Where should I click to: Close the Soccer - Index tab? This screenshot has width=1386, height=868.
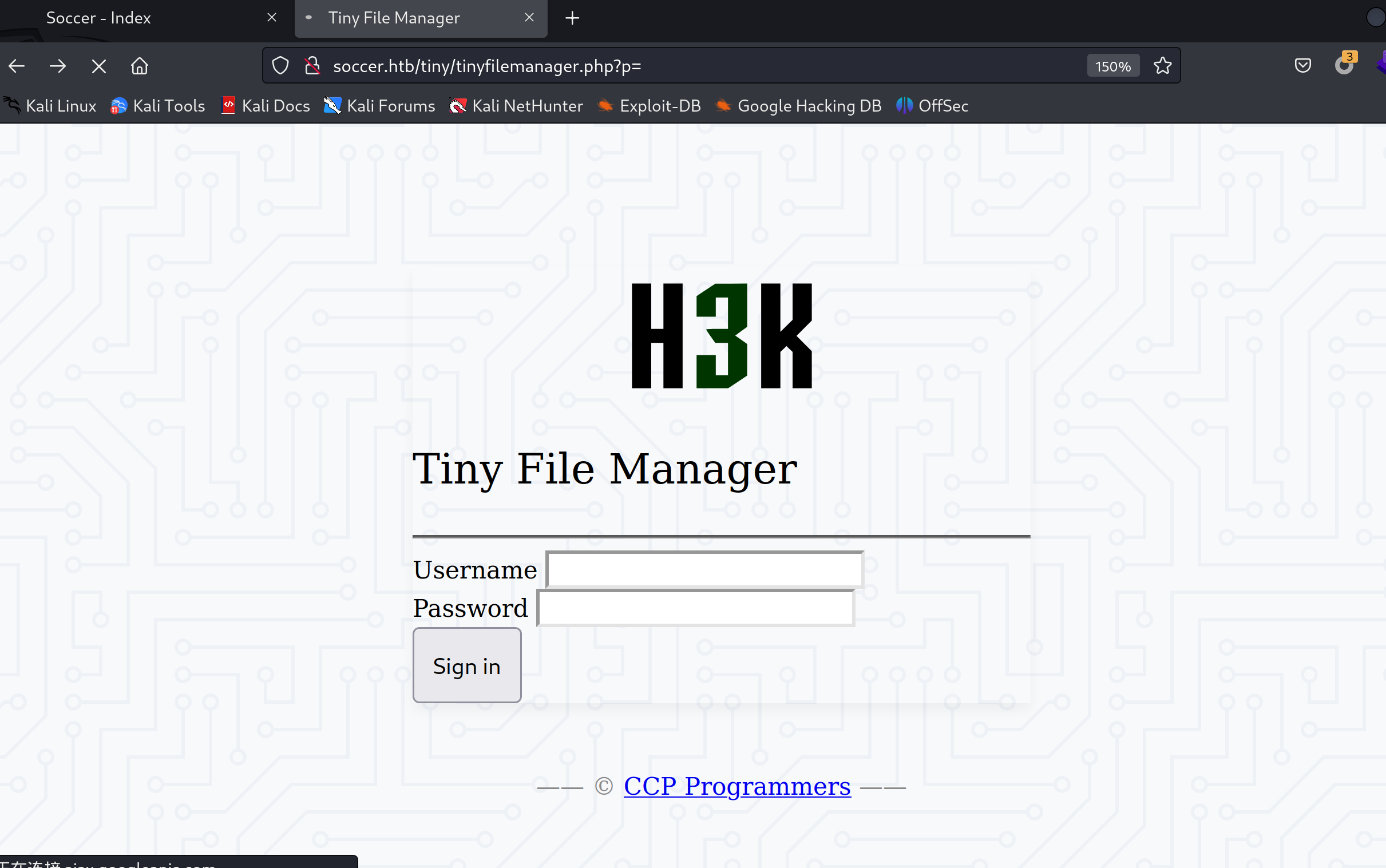272,18
